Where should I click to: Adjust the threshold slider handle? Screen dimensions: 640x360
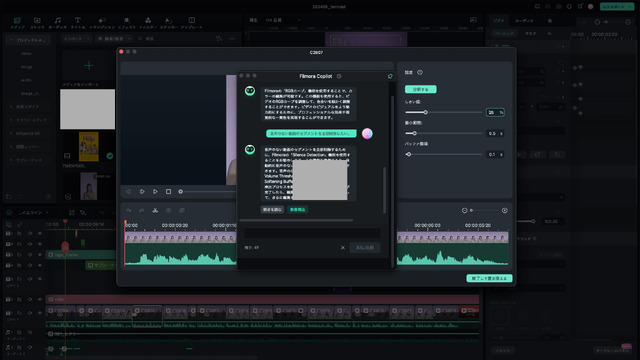tap(425, 112)
